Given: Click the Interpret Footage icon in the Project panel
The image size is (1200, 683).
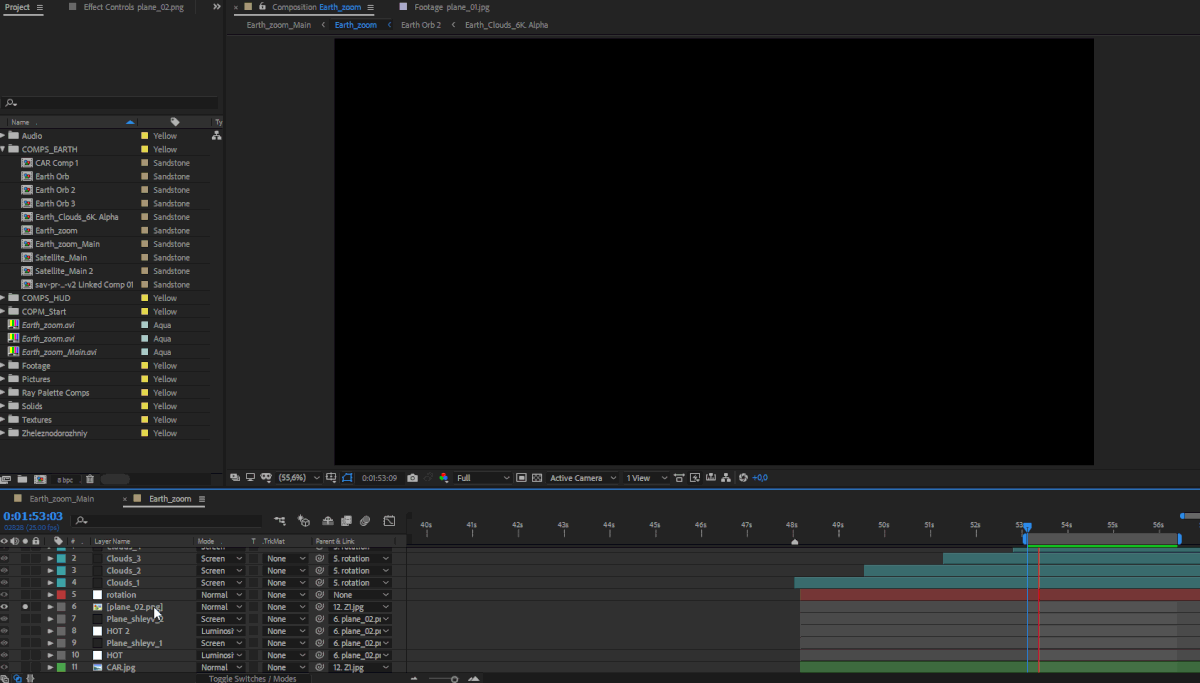Looking at the screenshot, I should tap(7, 479).
